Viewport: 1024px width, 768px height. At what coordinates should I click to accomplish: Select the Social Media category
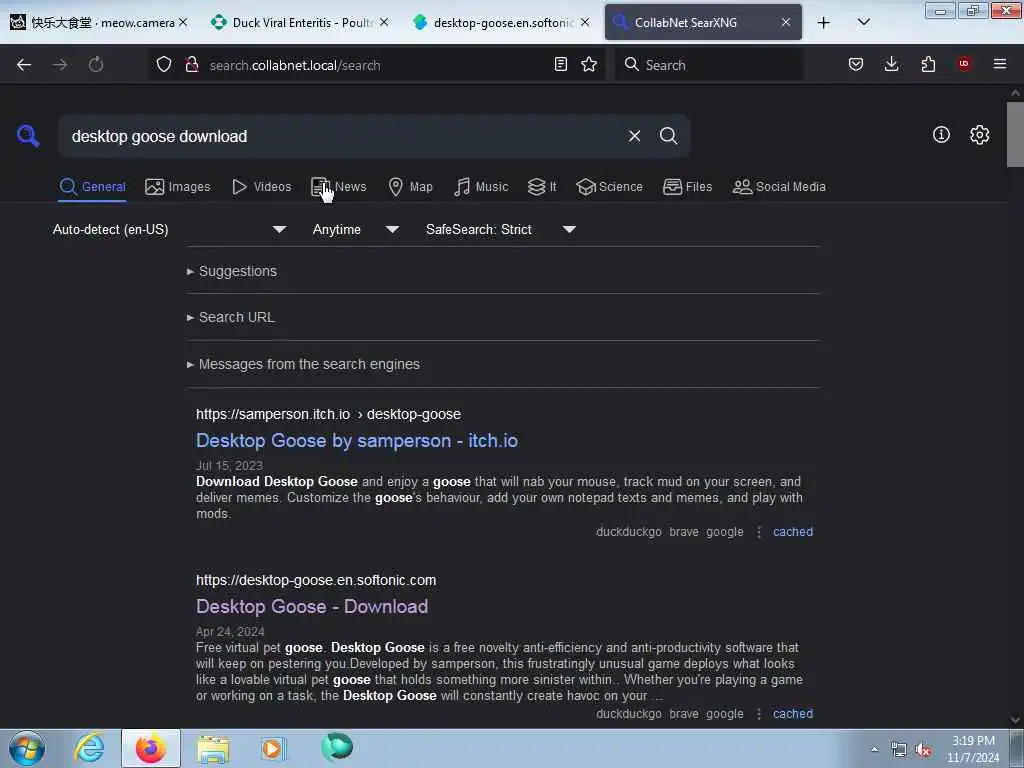[x=779, y=187]
